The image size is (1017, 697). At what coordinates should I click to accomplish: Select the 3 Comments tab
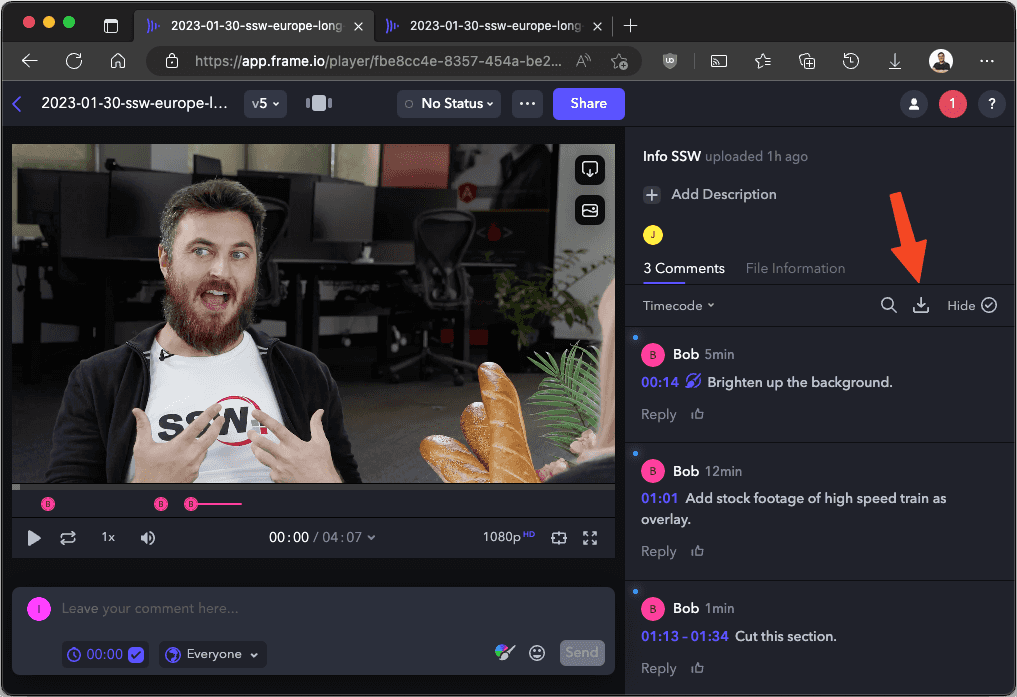(684, 268)
